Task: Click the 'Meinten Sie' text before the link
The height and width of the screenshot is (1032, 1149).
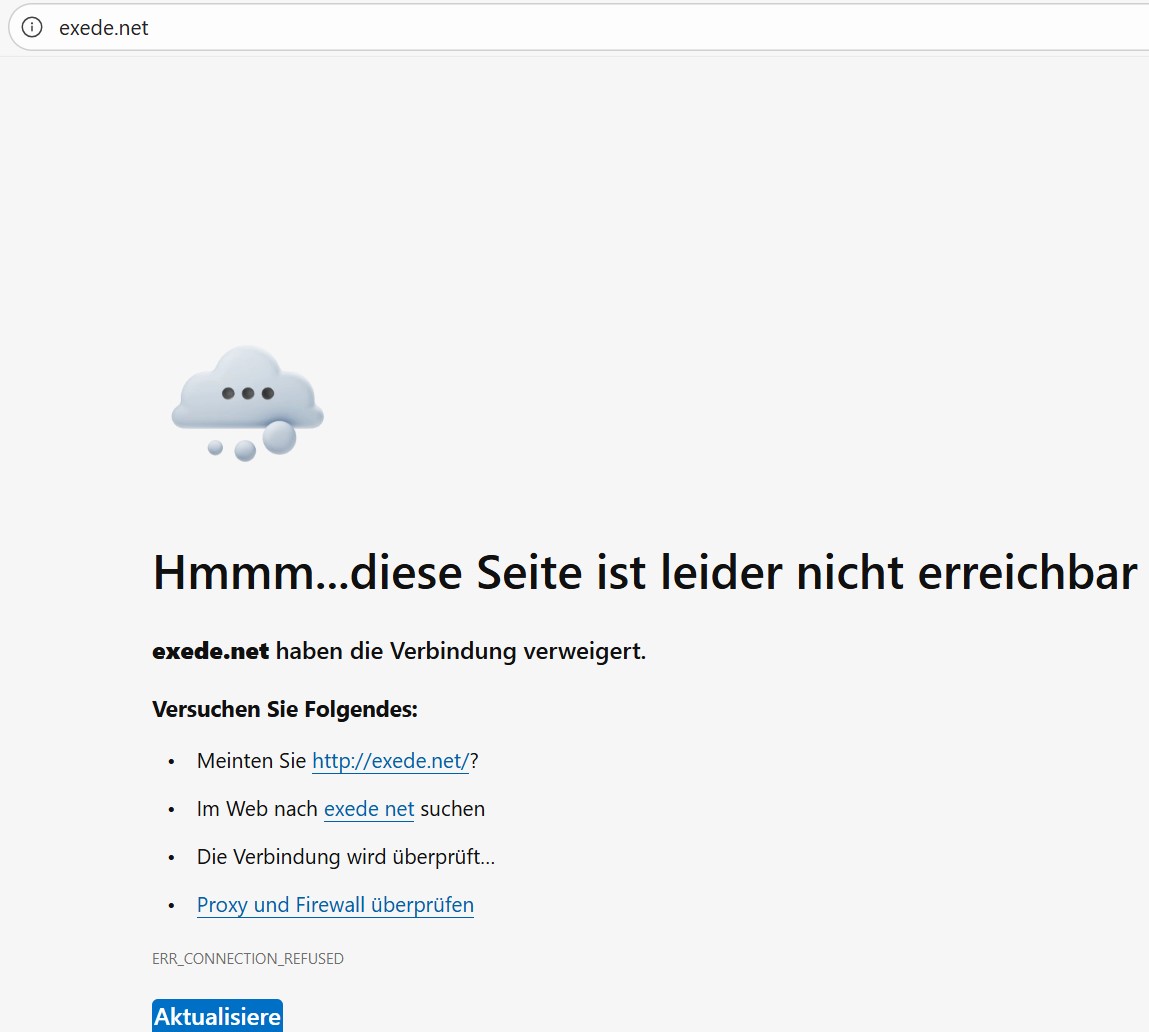Action: coord(251,761)
